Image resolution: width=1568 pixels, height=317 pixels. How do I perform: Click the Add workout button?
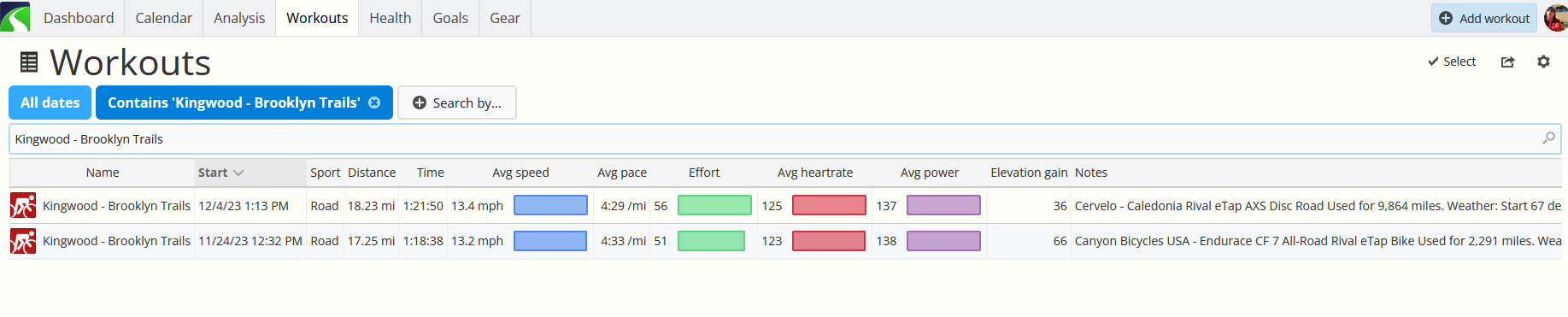[1484, 18]
